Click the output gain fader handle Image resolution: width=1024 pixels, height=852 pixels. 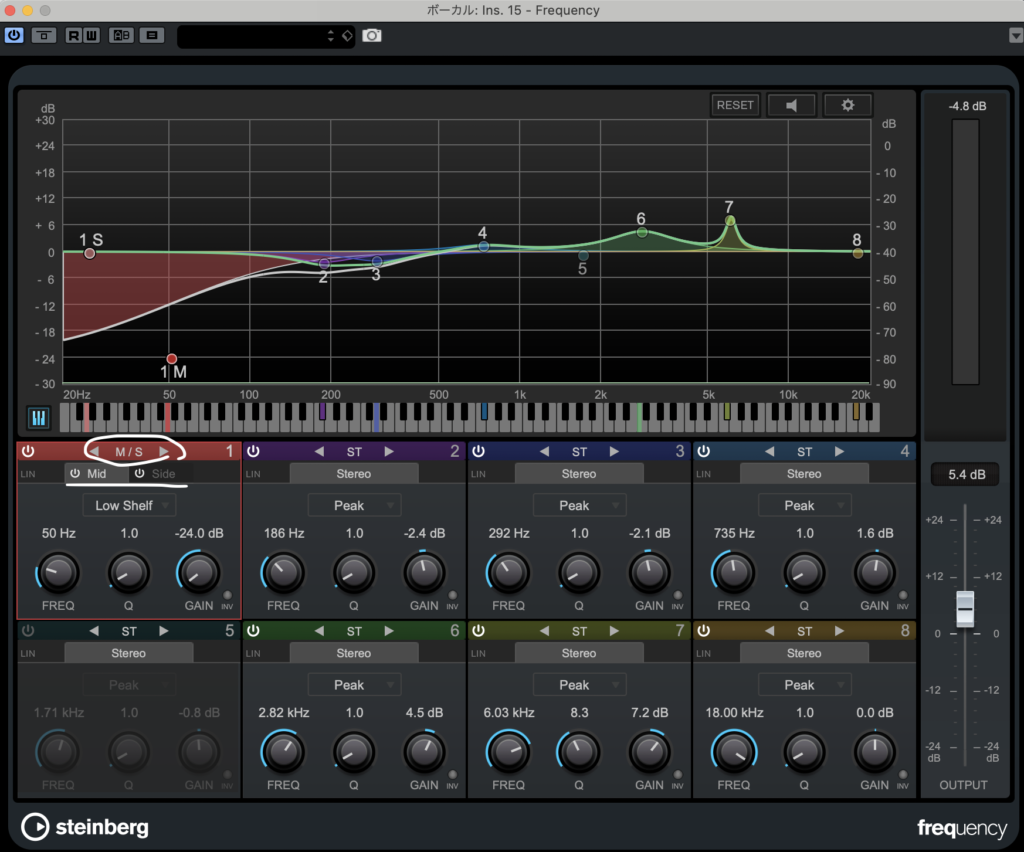coord(964,608)
